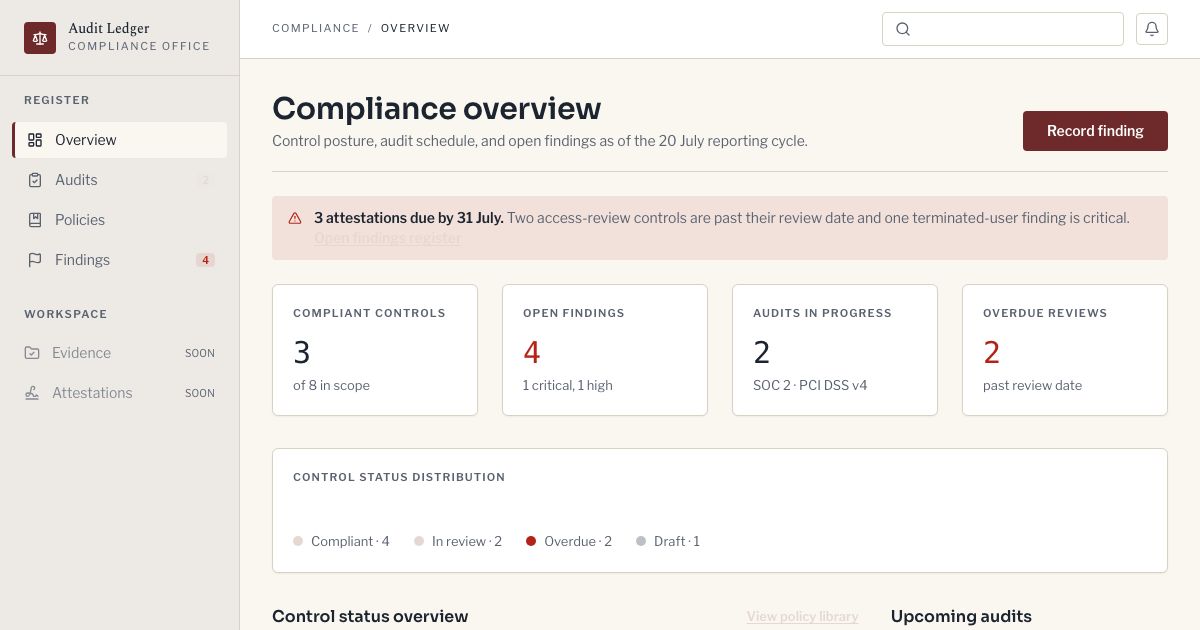The height and width of the screenshot is (630, 1200).
Task: Click the Compliance breadcrumb
Action: pos(315,28)
